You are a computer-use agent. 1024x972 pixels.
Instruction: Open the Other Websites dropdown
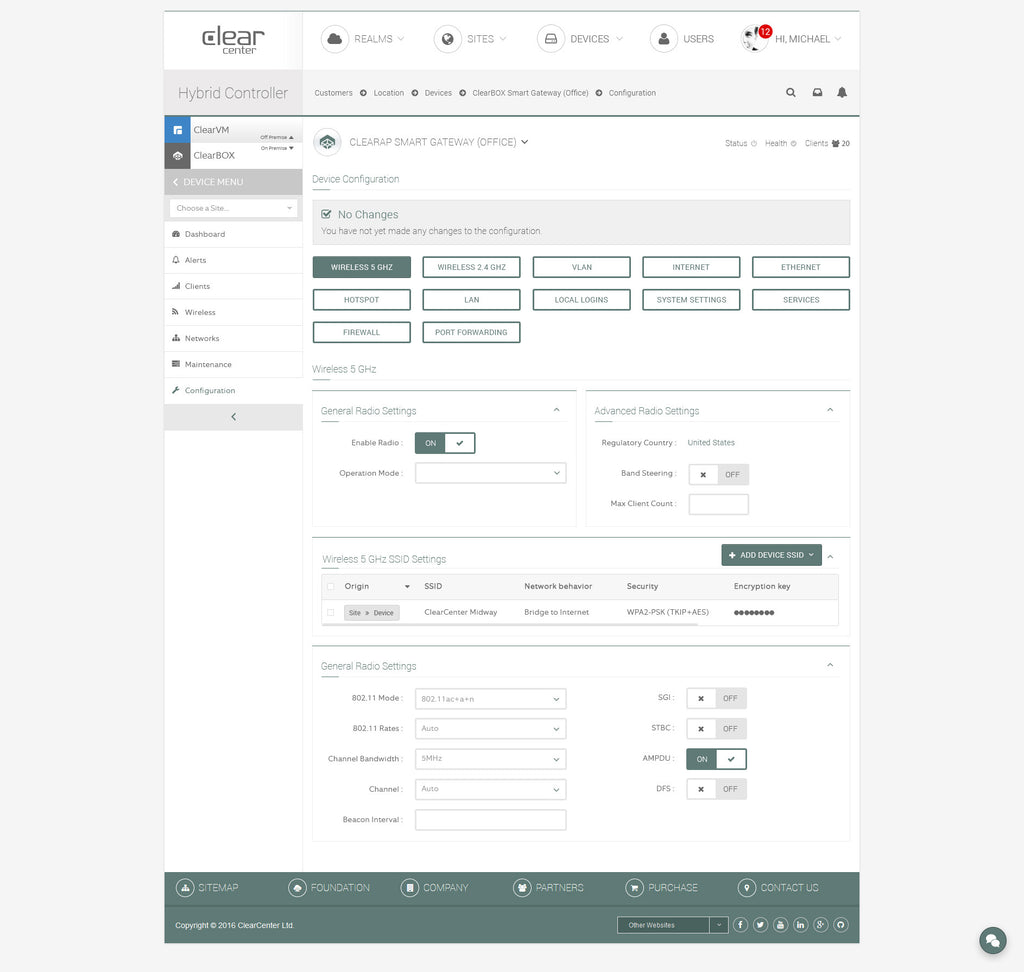tap(672, 925)
